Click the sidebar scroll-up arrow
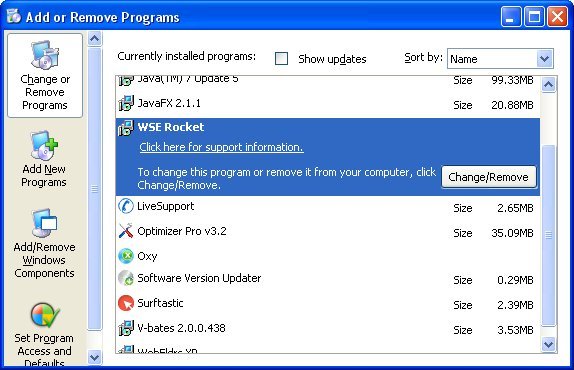 tap(94, 38)
